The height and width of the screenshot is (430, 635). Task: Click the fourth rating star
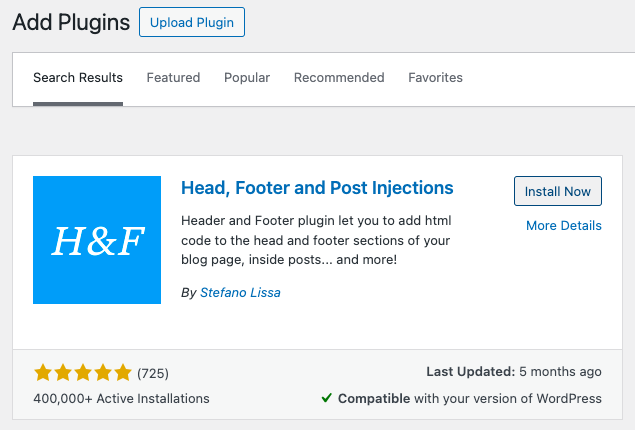[103, 373]
